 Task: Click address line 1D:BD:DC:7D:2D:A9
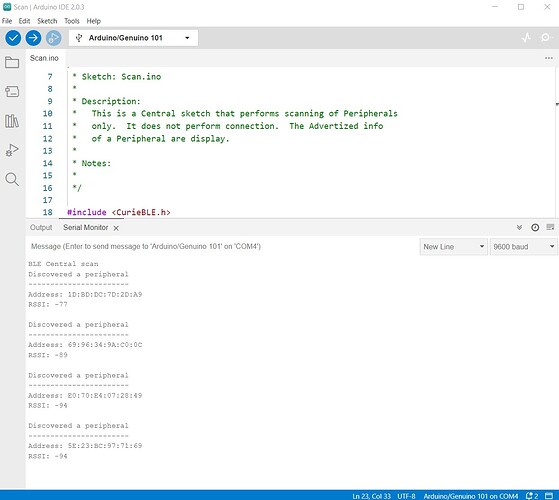tap(85, 294)
